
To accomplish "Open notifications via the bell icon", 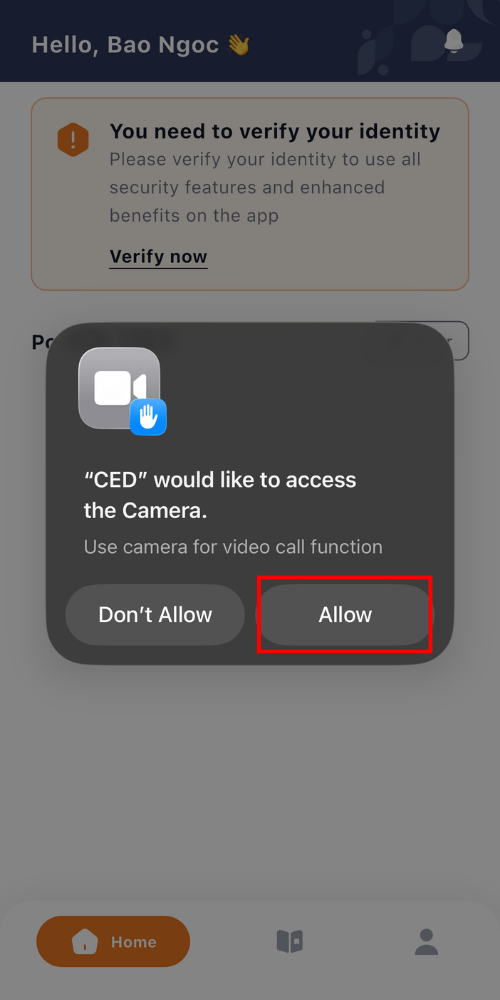I will point(453,41).
